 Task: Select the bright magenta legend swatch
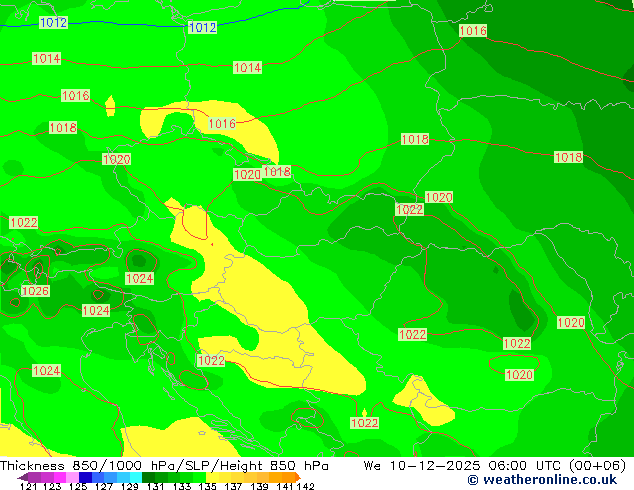(x=60, y=477)
